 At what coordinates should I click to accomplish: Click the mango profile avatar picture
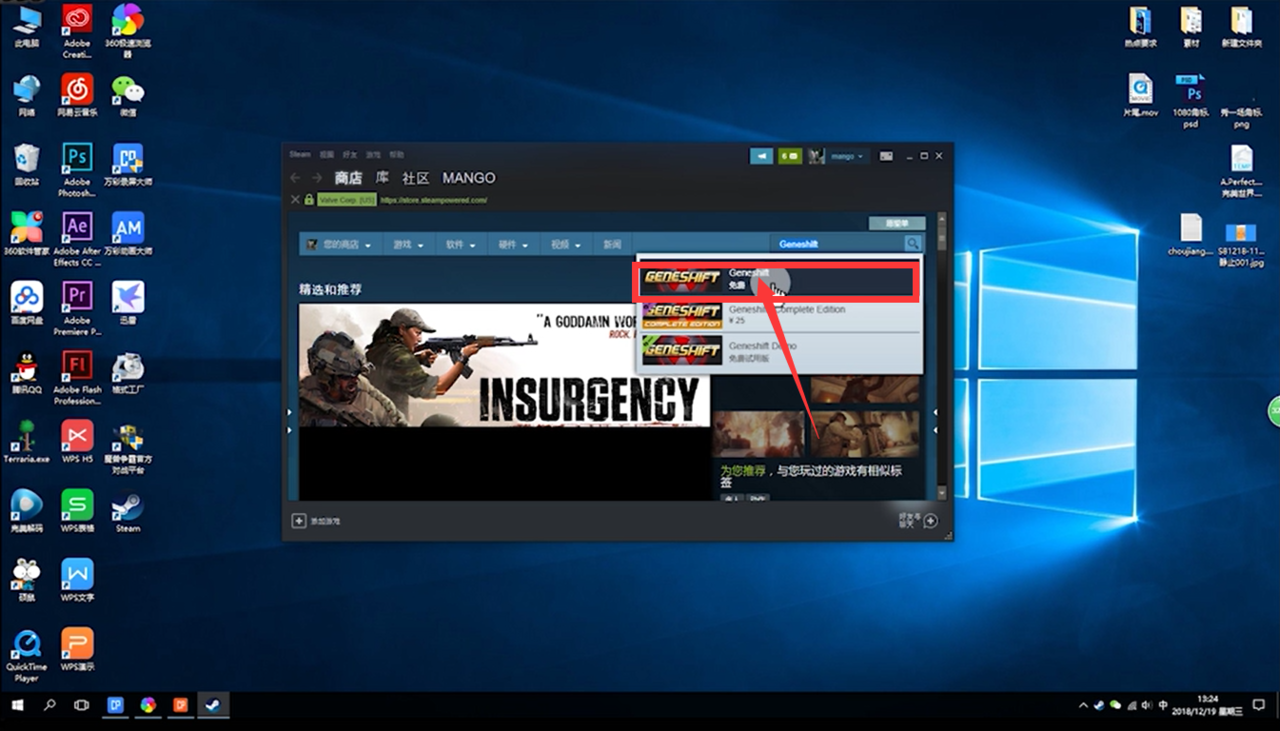817,156
